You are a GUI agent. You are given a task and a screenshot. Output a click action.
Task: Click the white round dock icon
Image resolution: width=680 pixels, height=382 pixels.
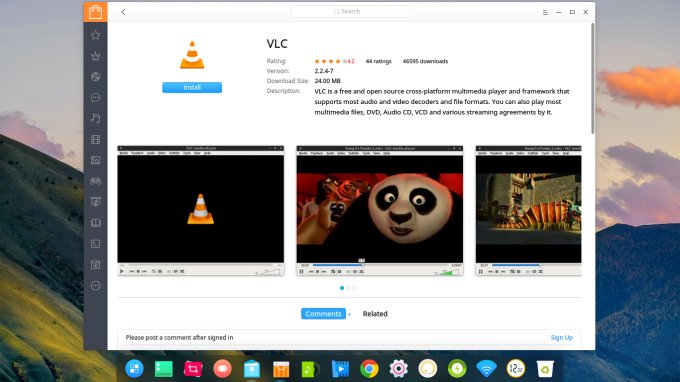click(x=428, y=369)
